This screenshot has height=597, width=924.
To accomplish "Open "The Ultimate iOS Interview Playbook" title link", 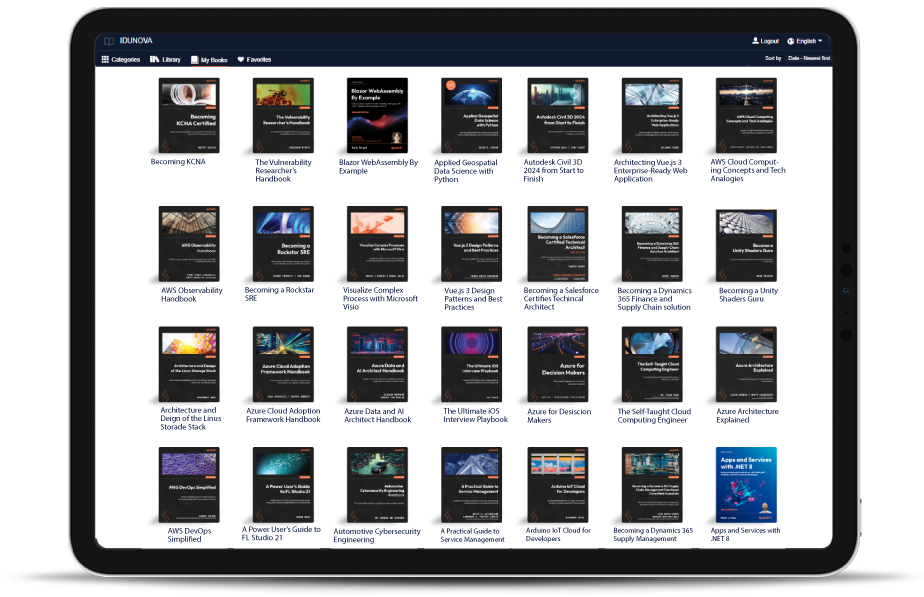I will tap(476, 415).
